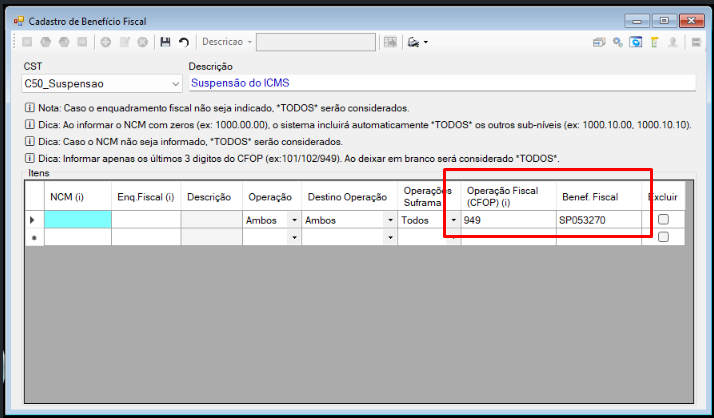The height and width of the screenshot is (418, 714).
Task: Click the delete record X icon
Action: pos(143,42)
